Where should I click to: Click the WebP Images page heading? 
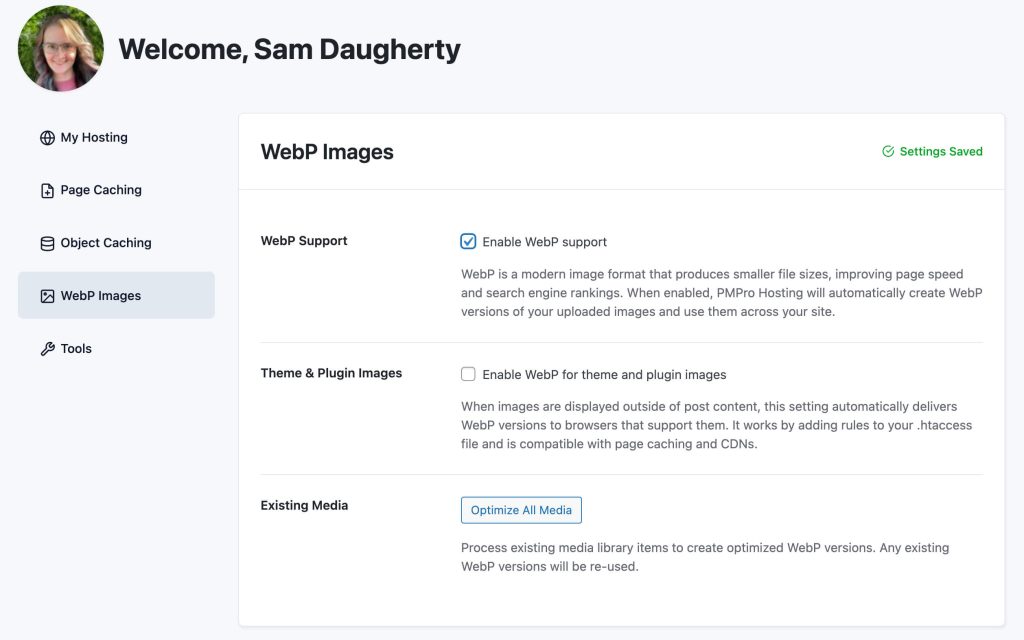point(327,151)
